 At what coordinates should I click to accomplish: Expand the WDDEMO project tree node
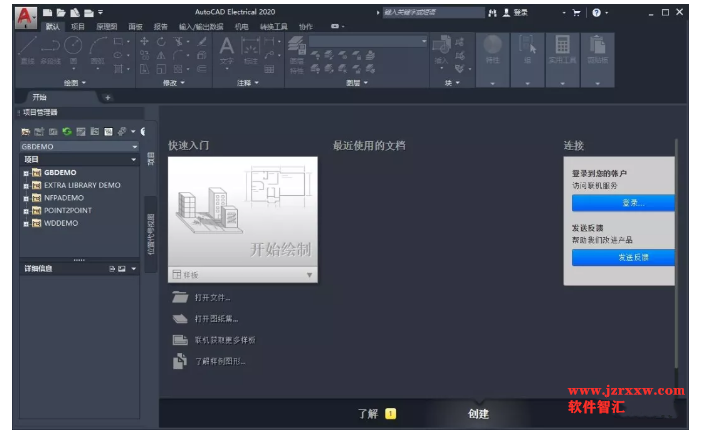click(26, 224)
